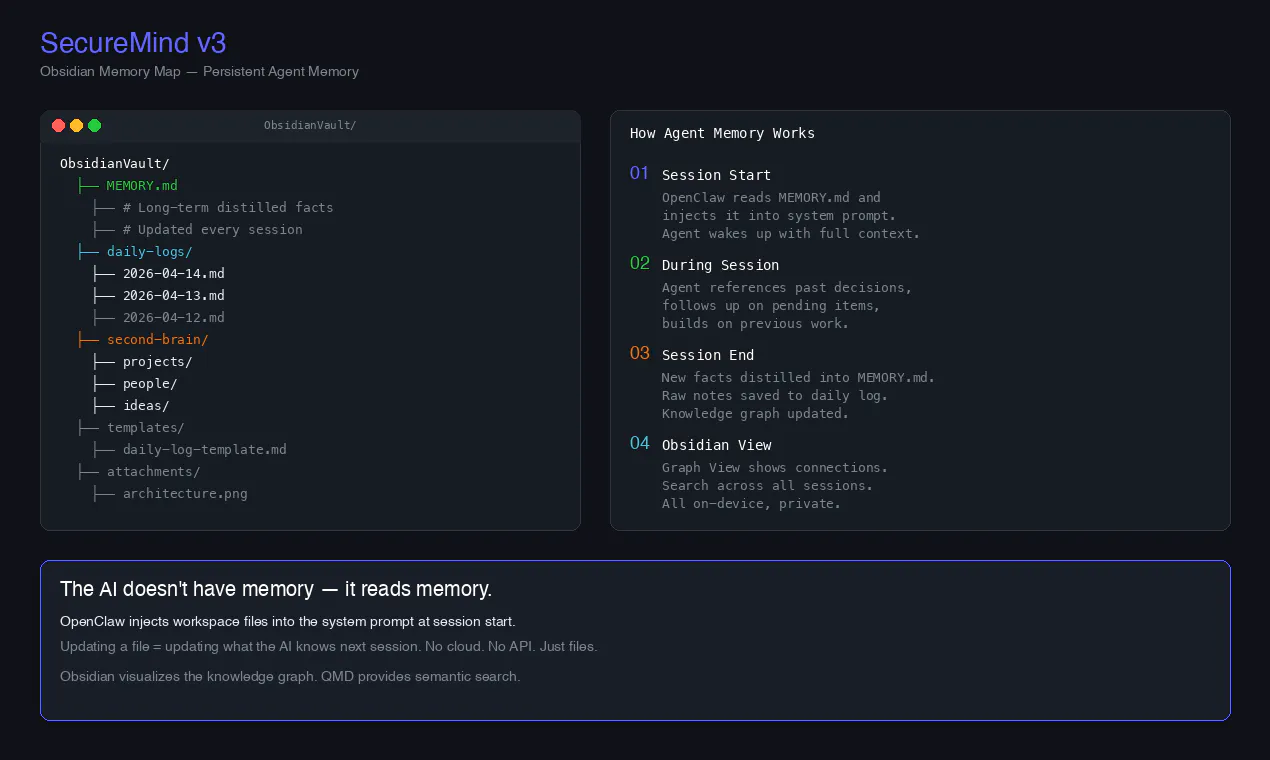Open the projects/ subfolder

click(158, 361)
